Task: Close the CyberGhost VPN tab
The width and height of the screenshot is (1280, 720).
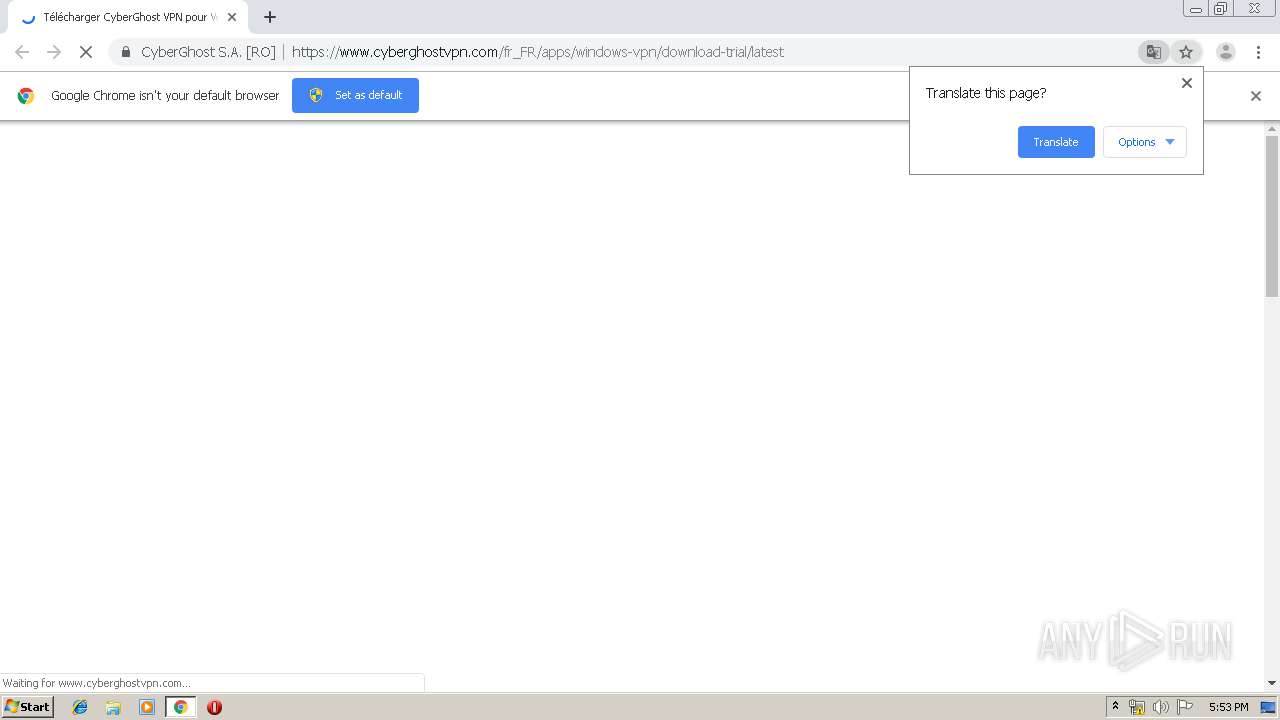Action: (232, 17)
